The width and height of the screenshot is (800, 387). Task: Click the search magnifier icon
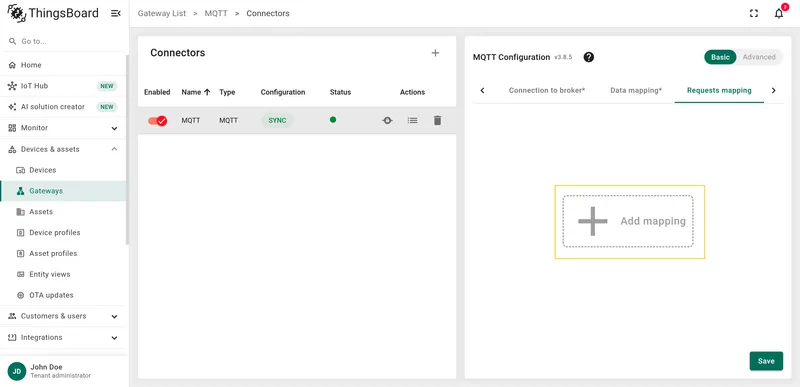pos(13,41)
